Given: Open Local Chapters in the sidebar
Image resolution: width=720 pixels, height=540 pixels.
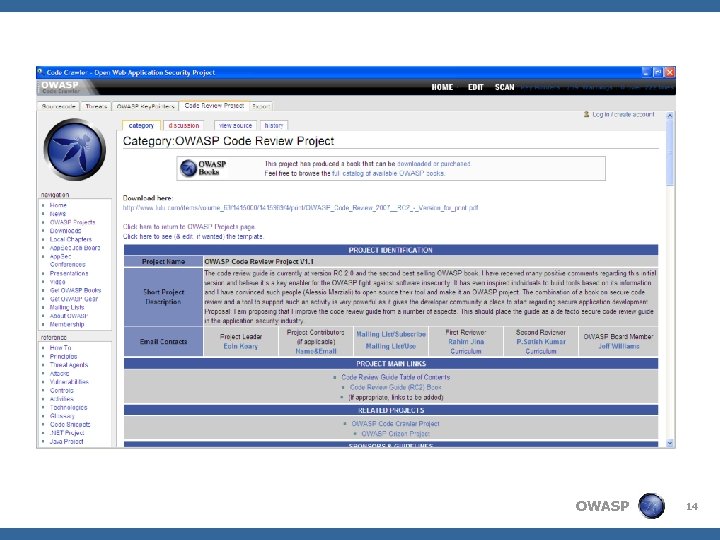Looking at the screenshot, I should (x=71, y=239).
